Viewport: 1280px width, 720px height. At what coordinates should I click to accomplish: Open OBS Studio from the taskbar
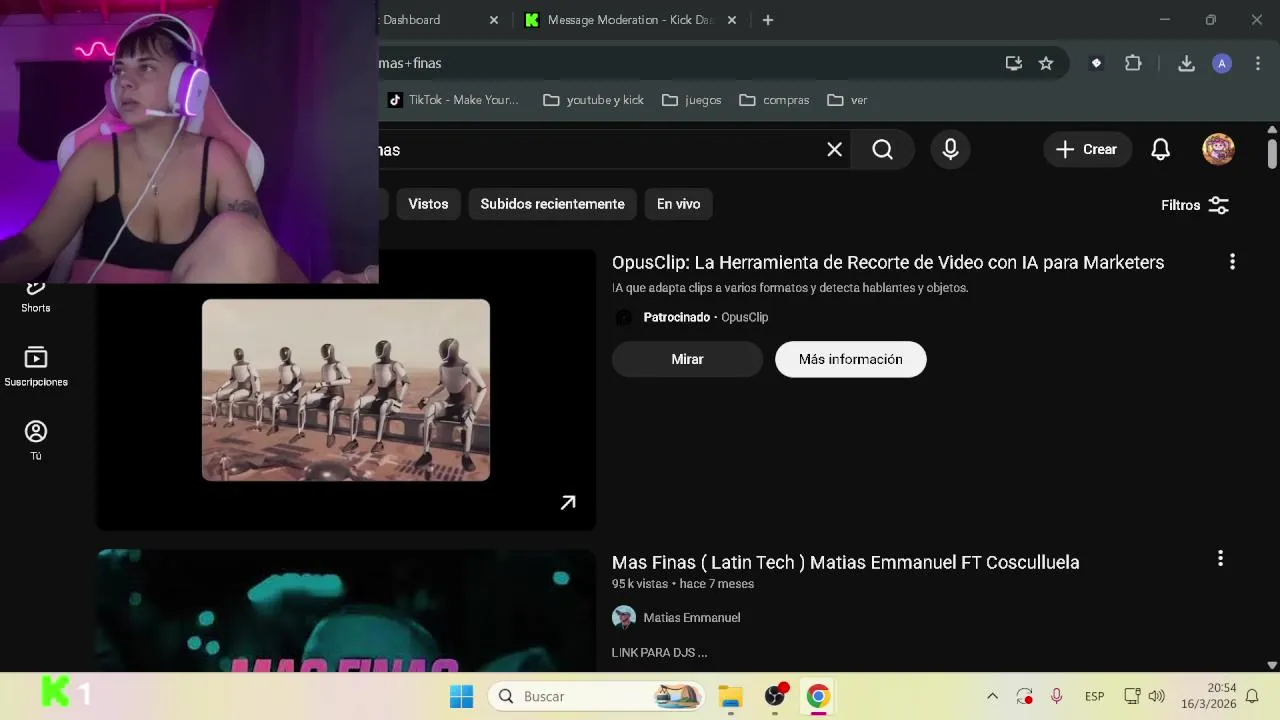[x=776, y=696]
